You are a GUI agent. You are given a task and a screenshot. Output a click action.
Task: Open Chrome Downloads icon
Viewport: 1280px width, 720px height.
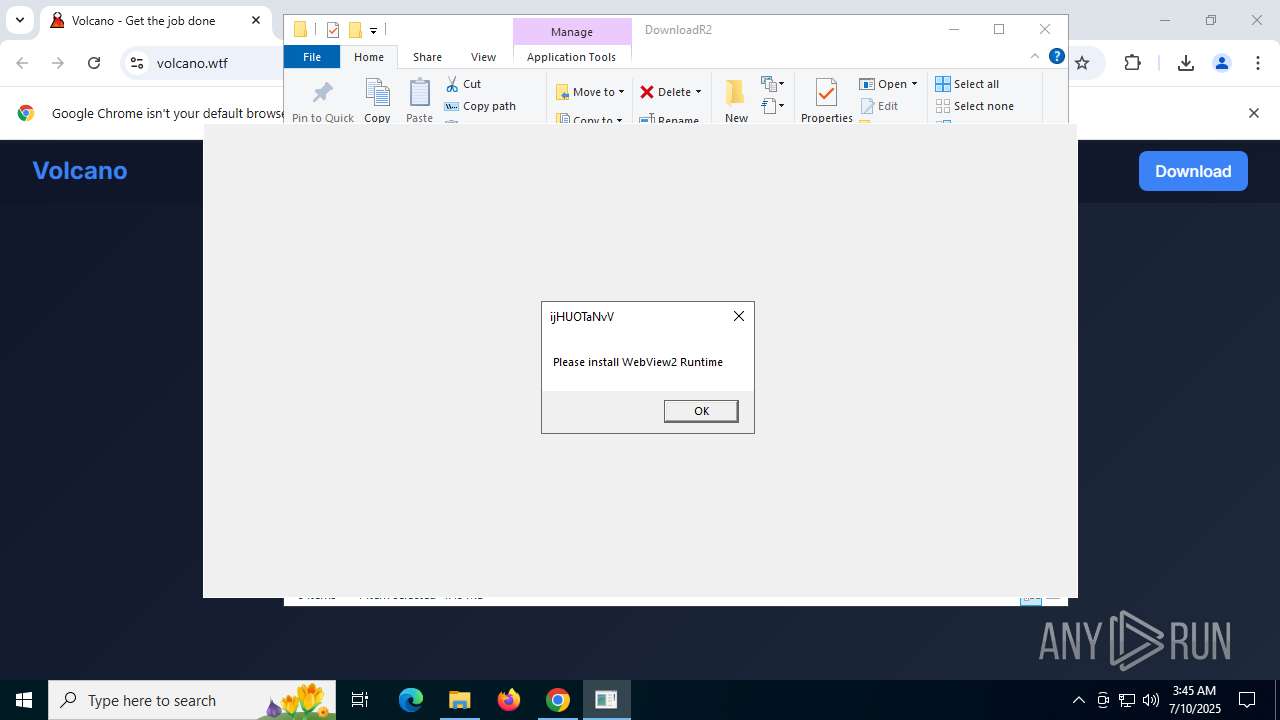tap(1186, 63)
